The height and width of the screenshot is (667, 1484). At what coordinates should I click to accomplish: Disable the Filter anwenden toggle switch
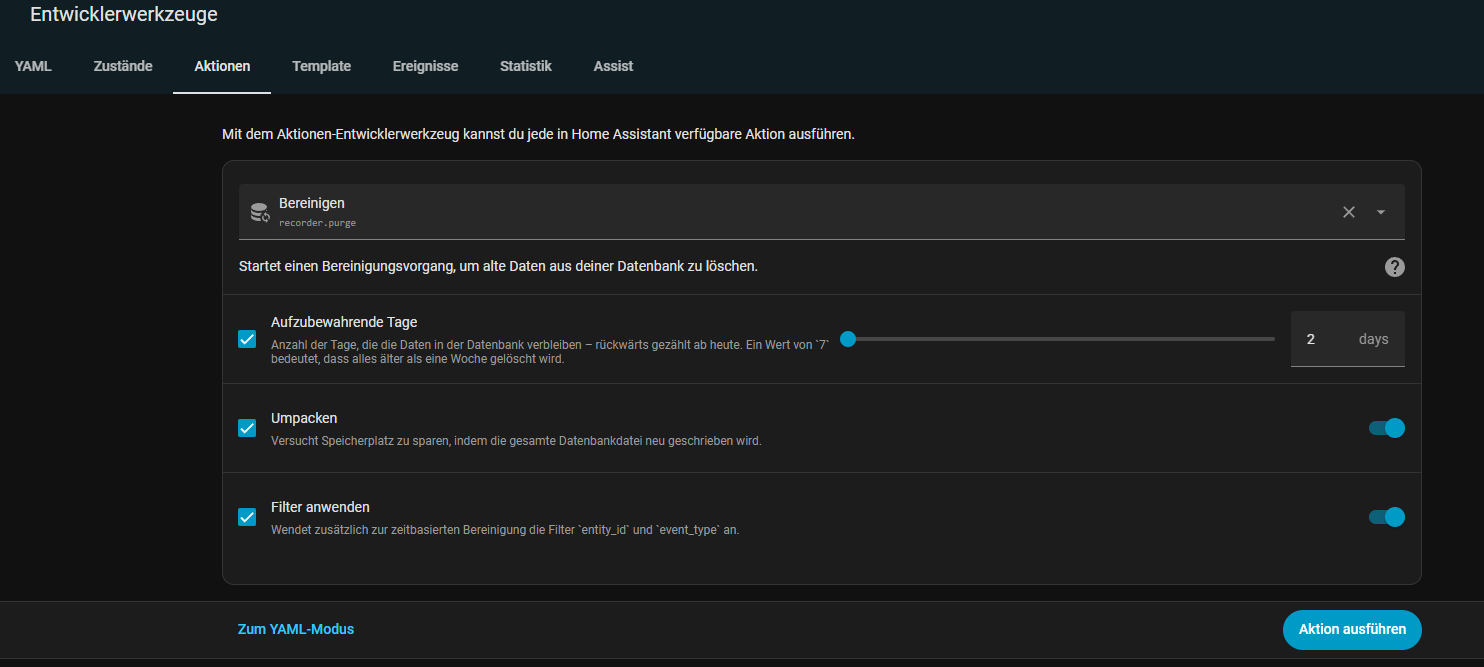[1386, 517]
